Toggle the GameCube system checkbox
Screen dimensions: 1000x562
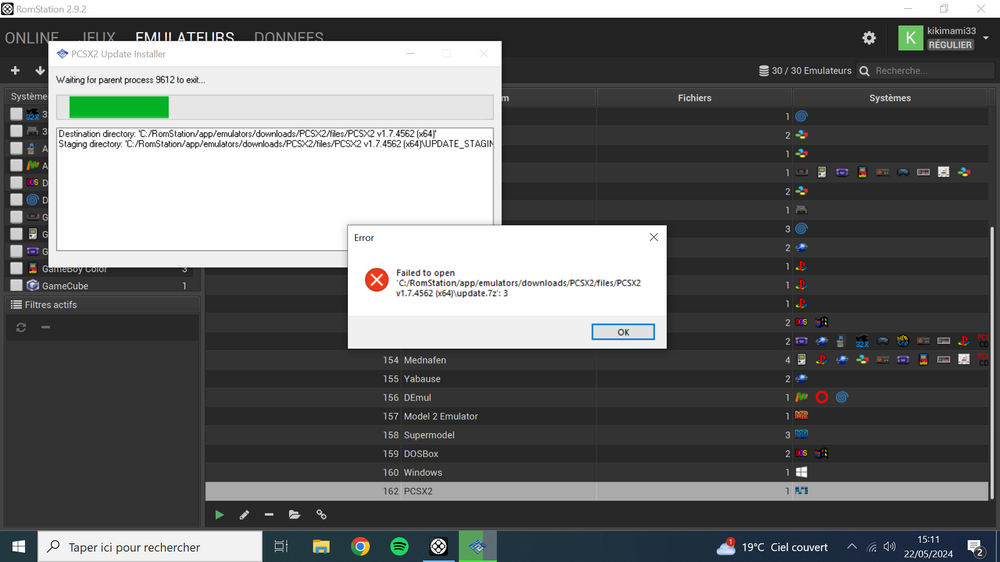click(x=16, y=286)
